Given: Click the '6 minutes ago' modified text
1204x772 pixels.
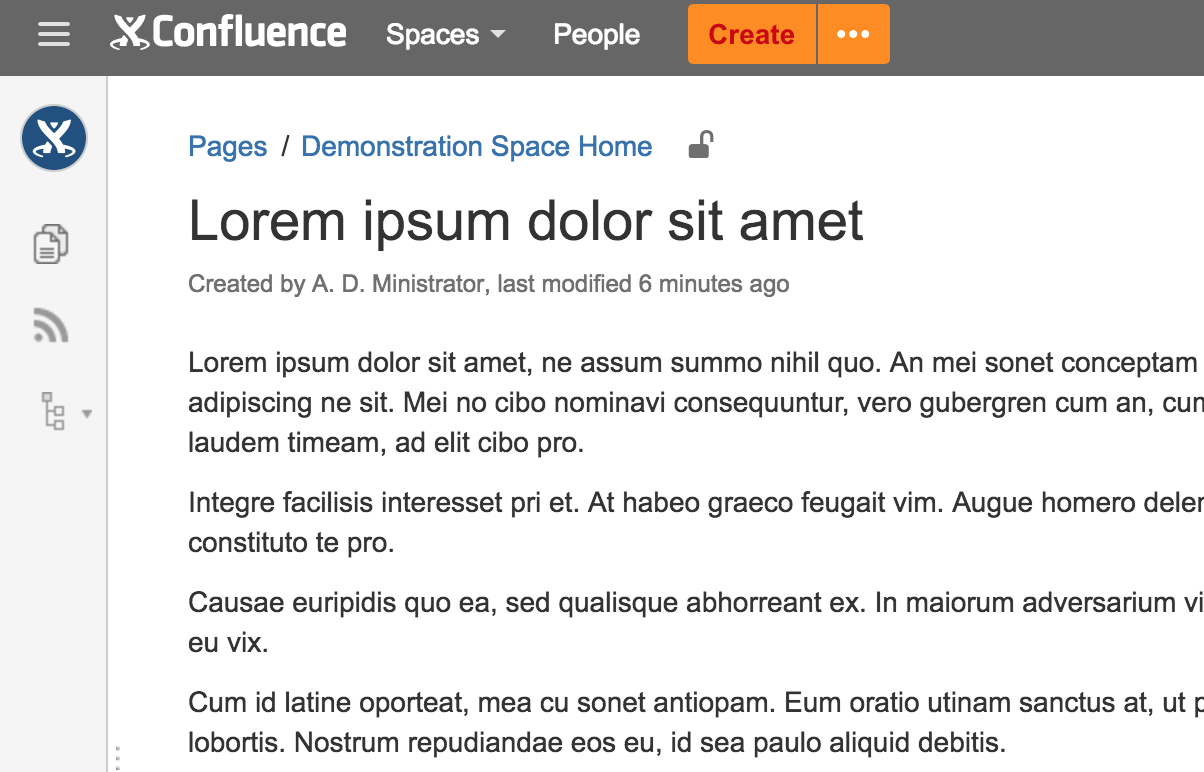Looking at the screenshot, I should point(713,284).
